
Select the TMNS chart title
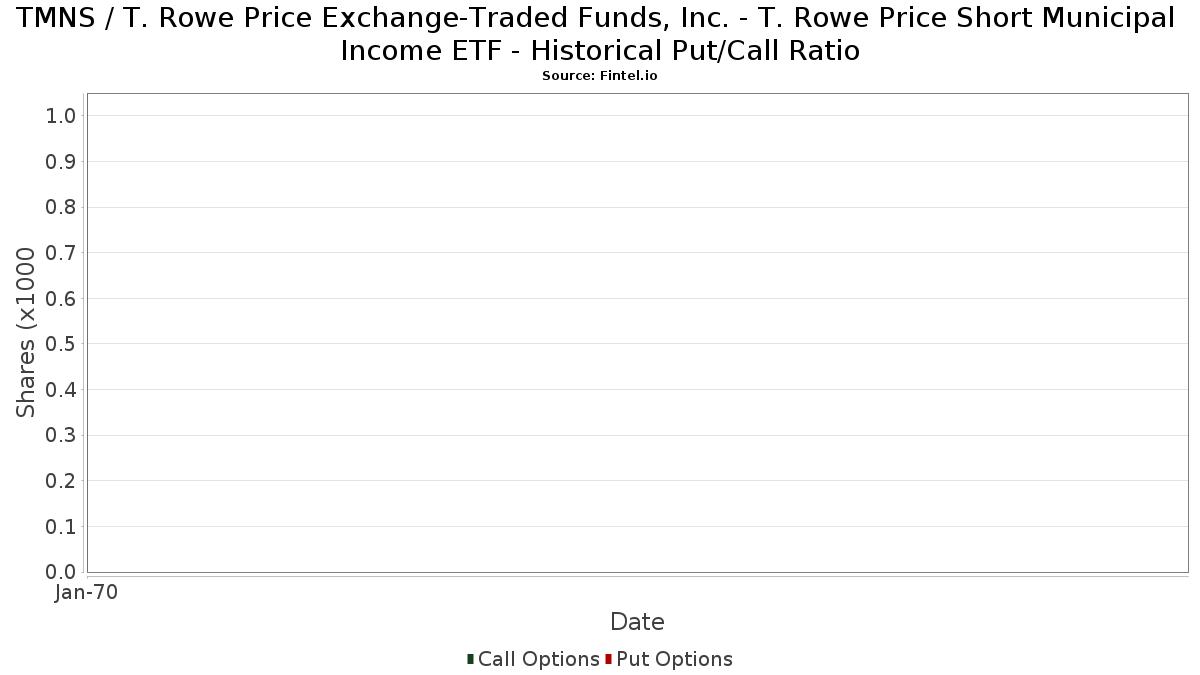coord(599,34)
